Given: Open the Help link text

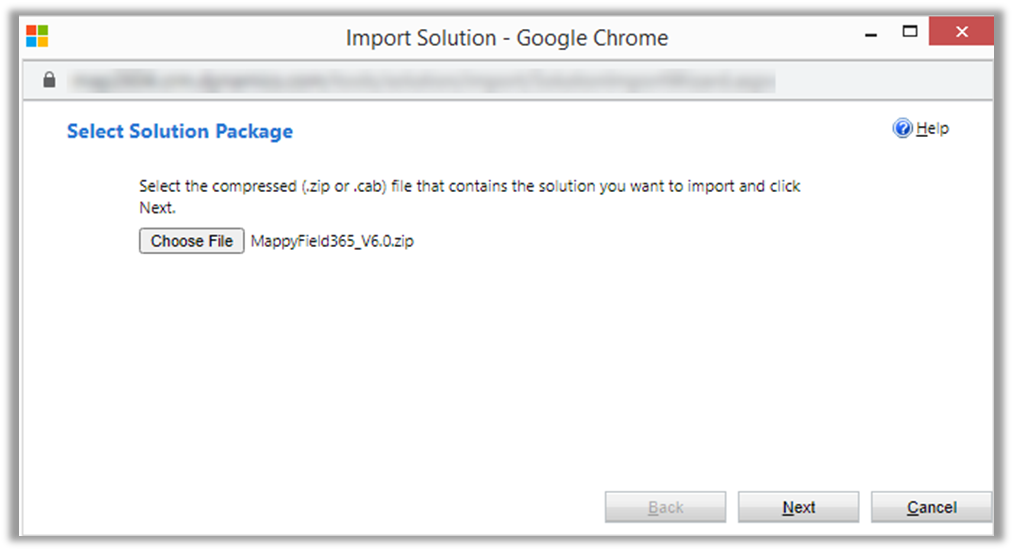Looking at the screenshot, I should [932, 129].
